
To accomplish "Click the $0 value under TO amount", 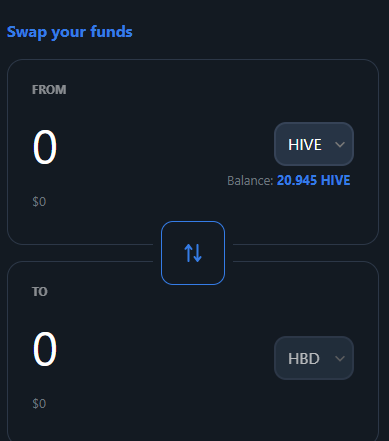I will [39, 404].
